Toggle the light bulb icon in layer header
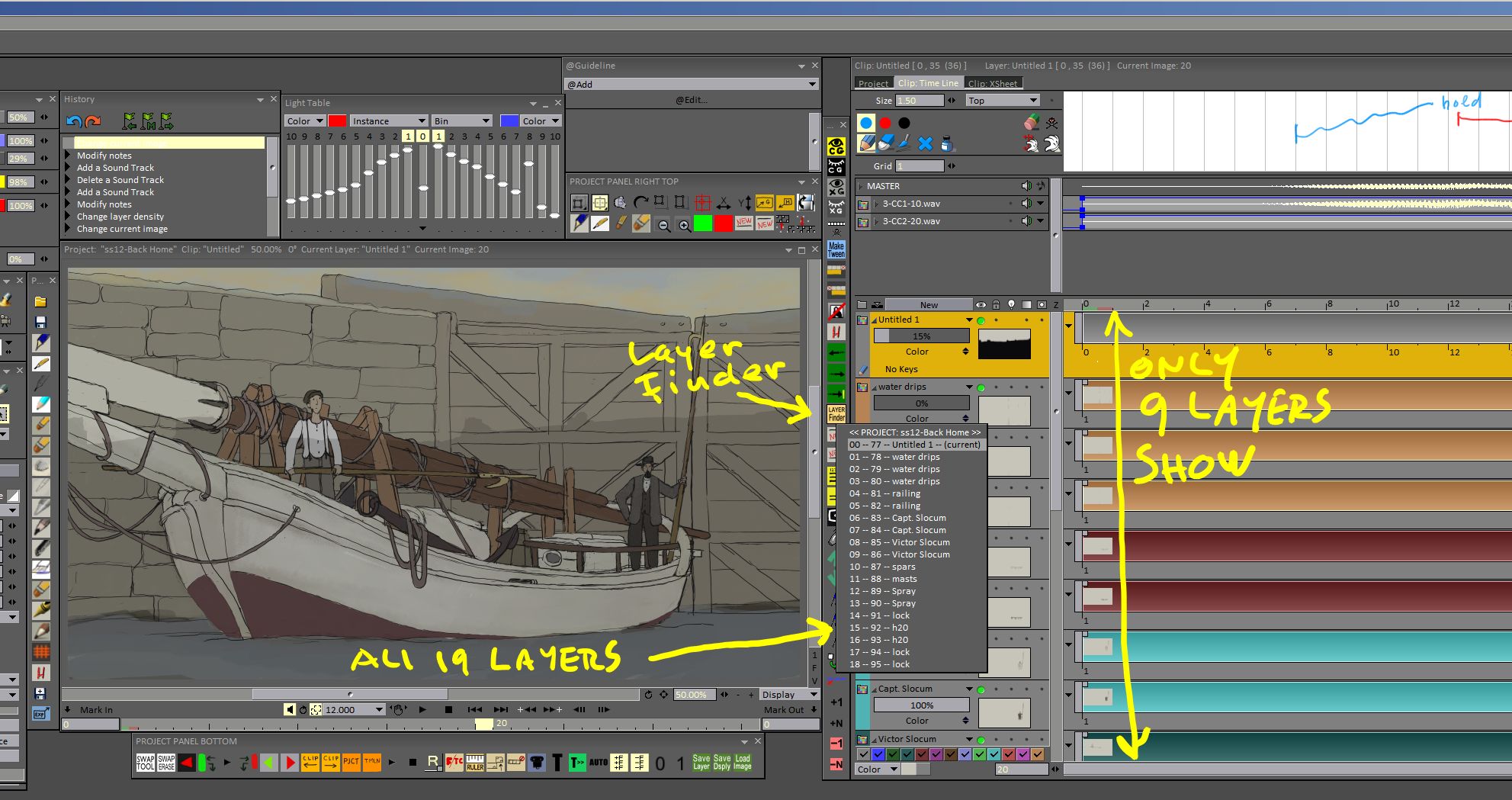 (1011, 304)
